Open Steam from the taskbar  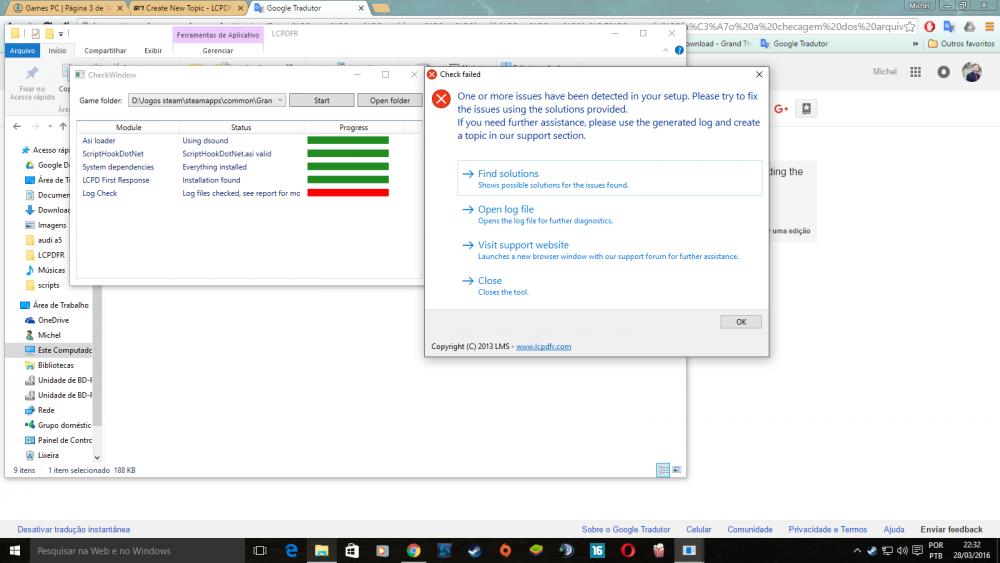[x=474, y=550]
